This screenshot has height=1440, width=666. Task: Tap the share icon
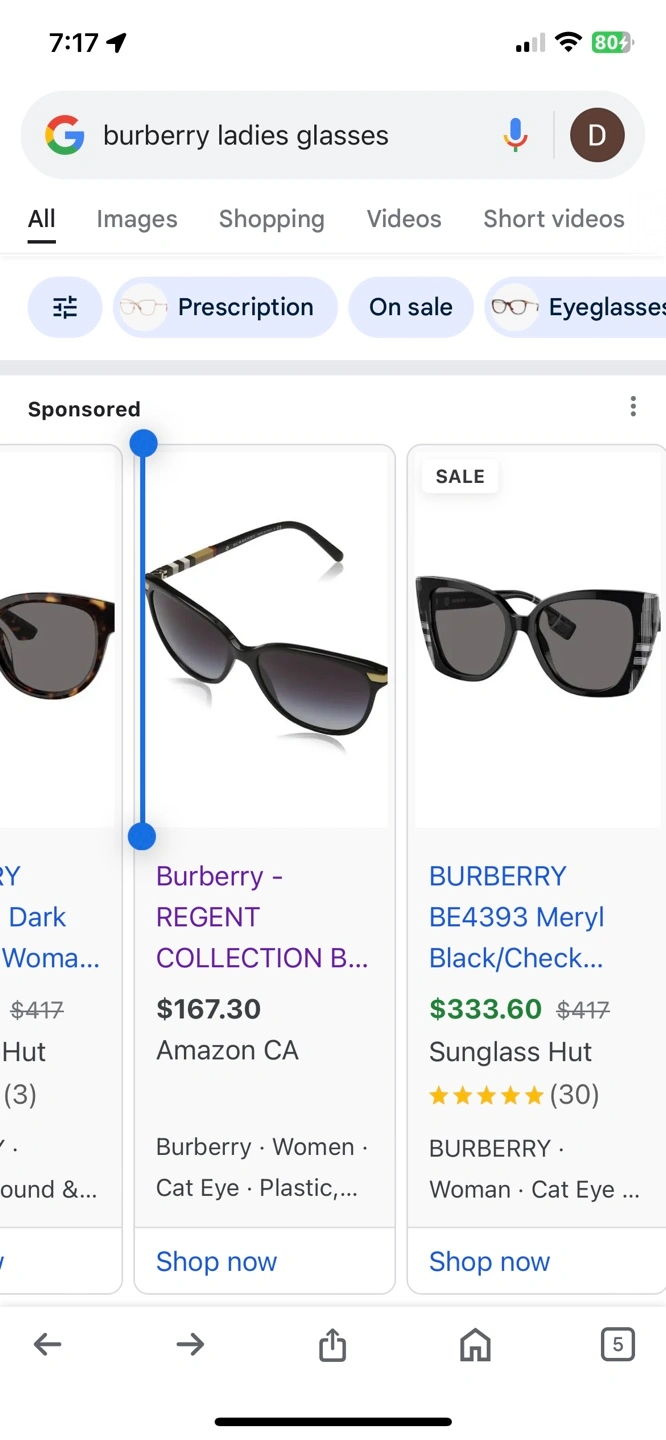point(332,1345)
